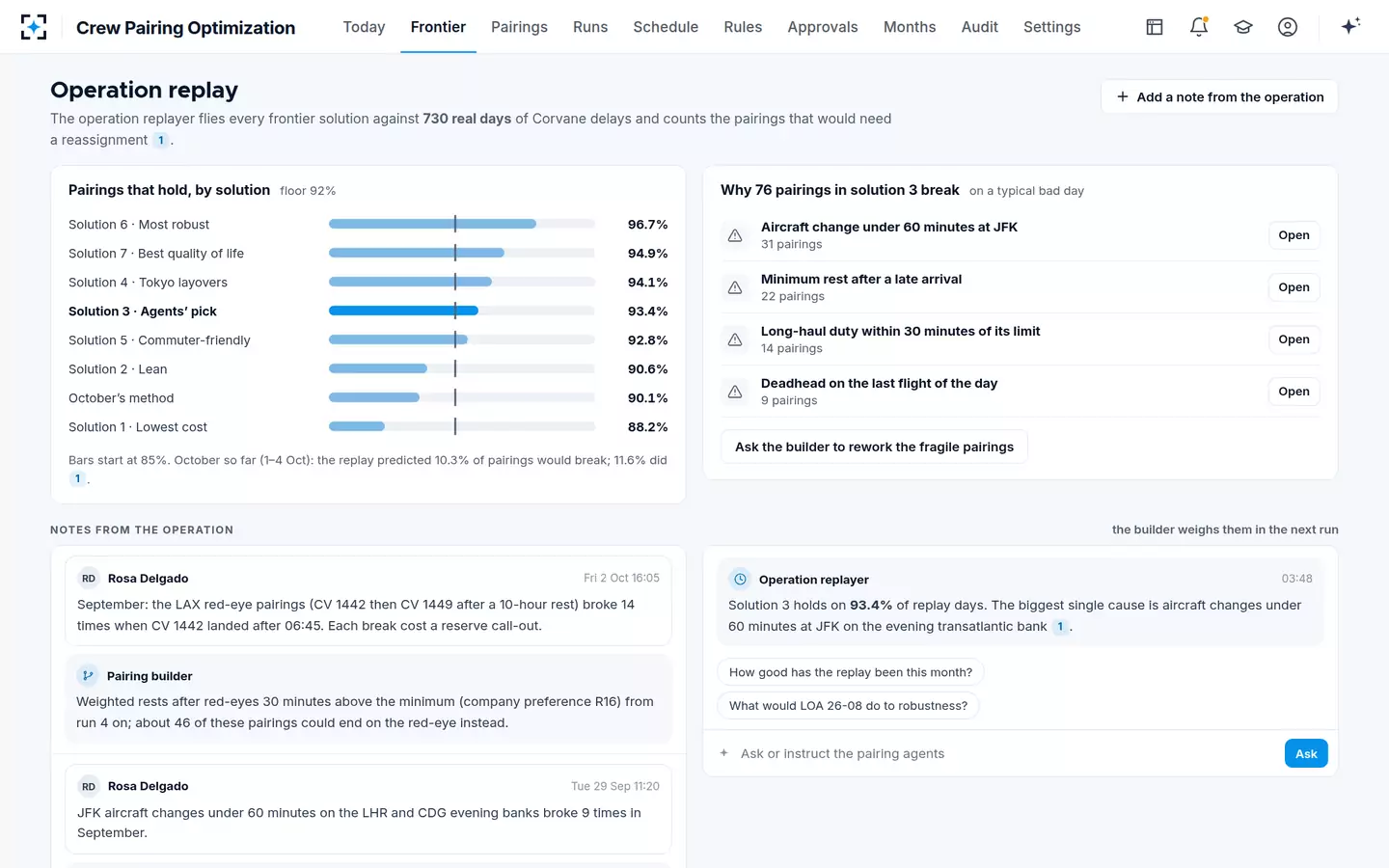The width and height of the screenshot is (1389, 868).
Task: Ask the builder to rework the fragile pairings
Action: pos(874,447)
